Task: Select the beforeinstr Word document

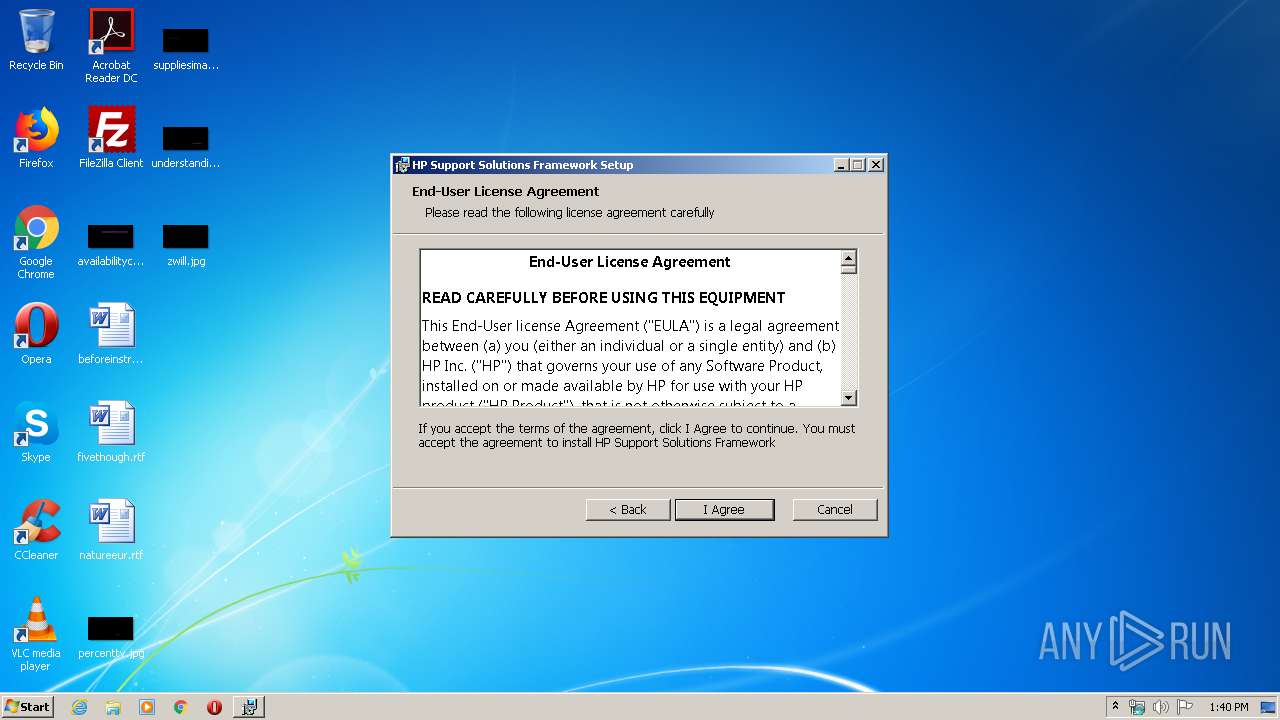Action: [111, 334]
